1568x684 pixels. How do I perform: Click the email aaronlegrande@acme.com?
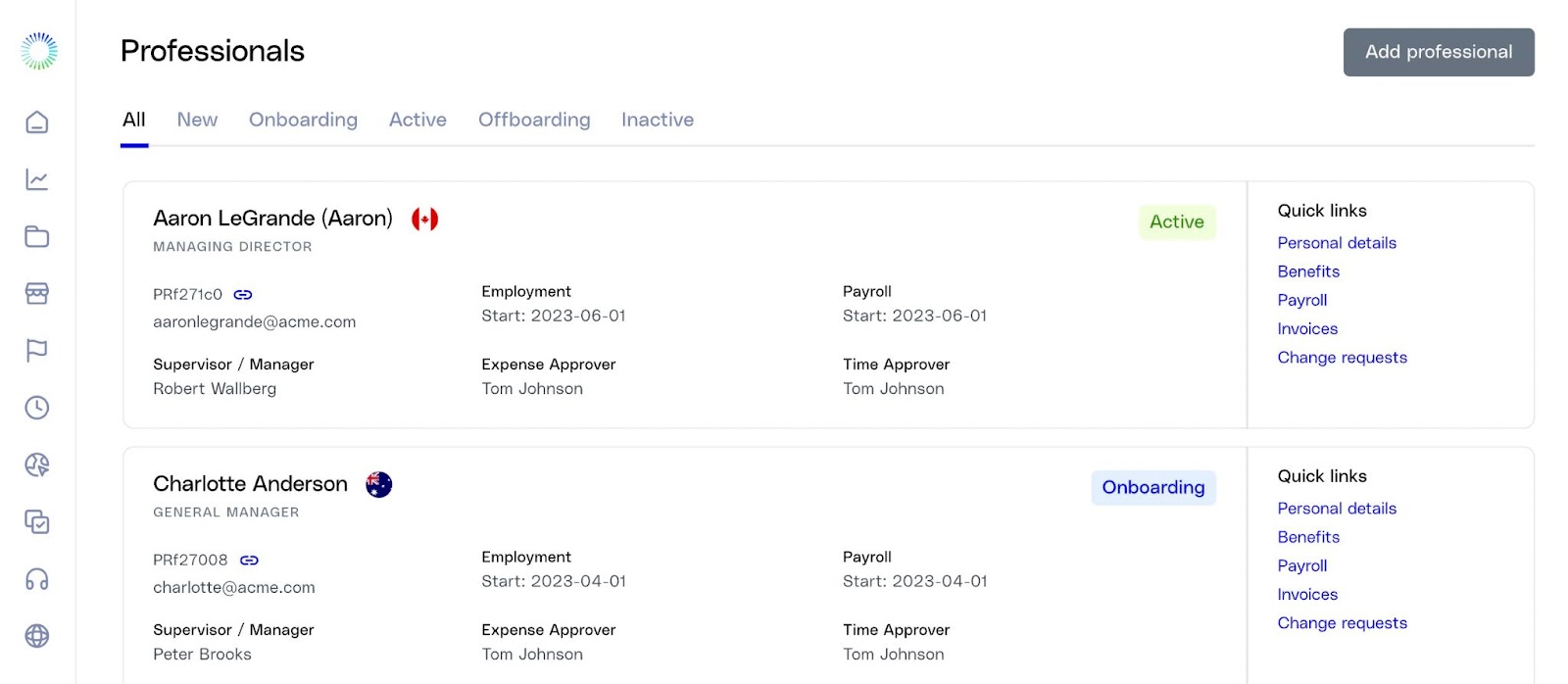(x=254, y=321)
